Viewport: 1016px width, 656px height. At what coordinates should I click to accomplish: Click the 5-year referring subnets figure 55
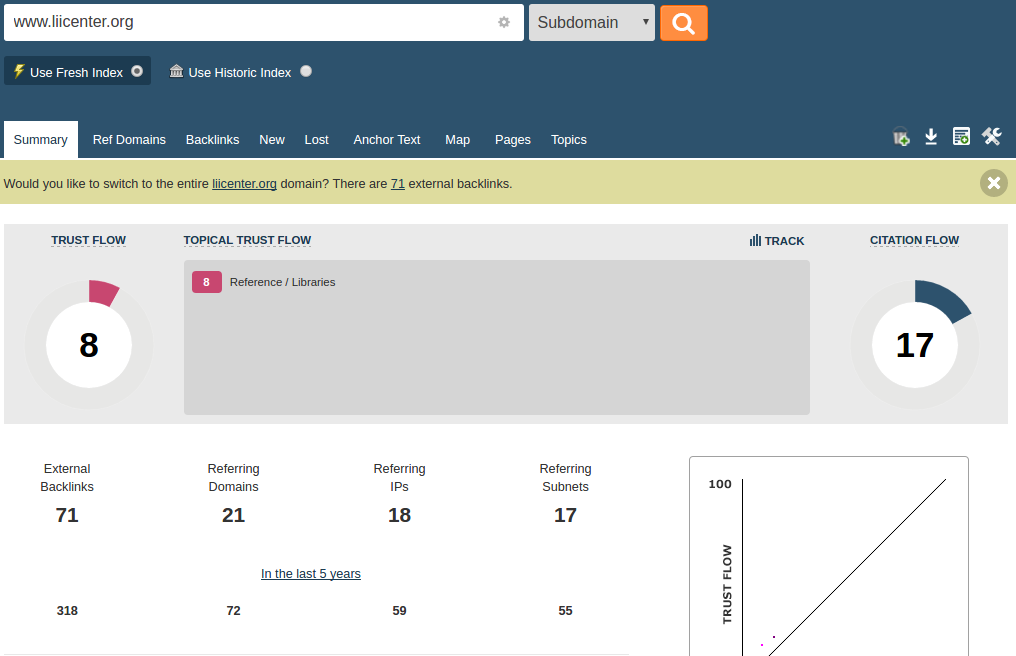[x=565, y=611]
